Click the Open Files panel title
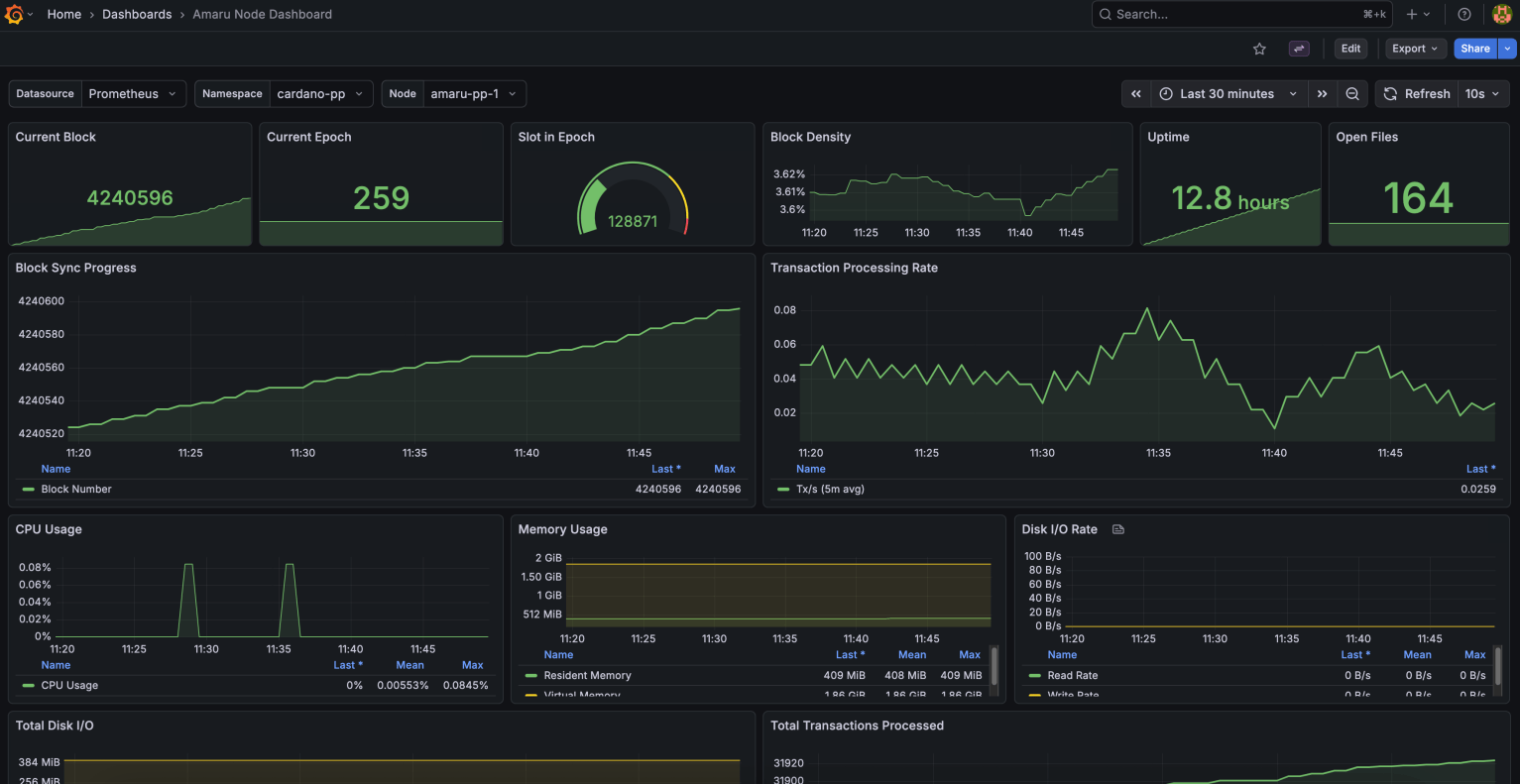This screenshot has height=784, width=1520. point(1366,137)
